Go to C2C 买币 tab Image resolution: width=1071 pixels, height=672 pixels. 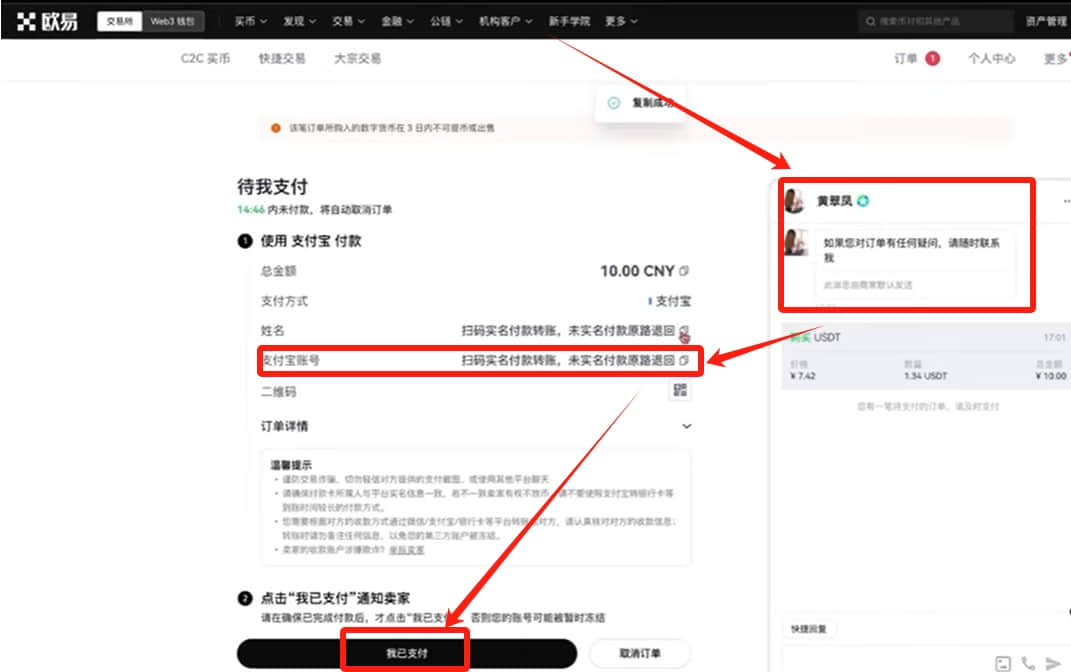pyautogui.click(x=206, y=59)
